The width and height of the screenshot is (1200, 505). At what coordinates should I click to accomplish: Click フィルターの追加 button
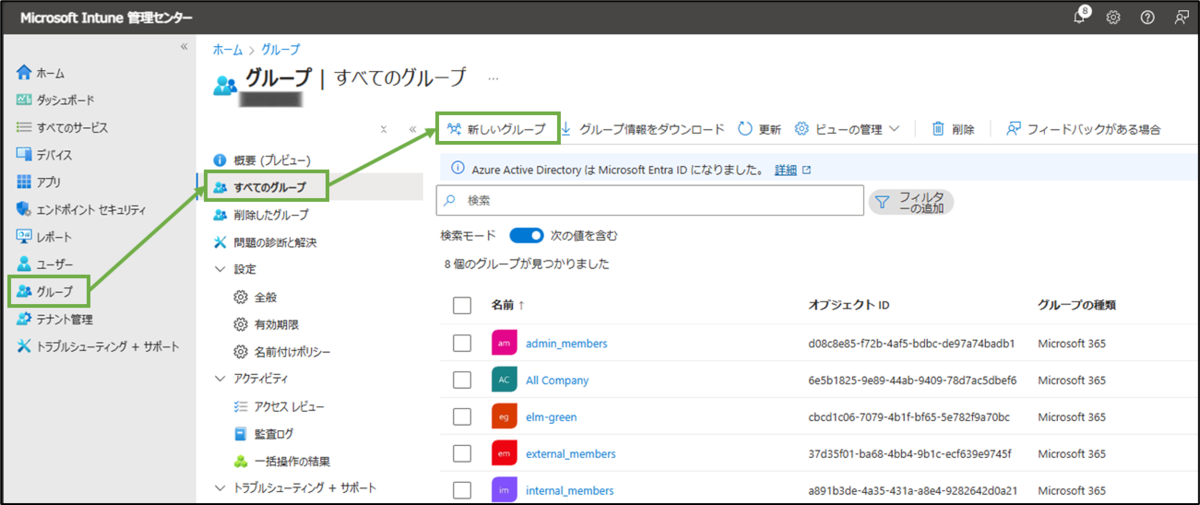(x=911, y=202)
